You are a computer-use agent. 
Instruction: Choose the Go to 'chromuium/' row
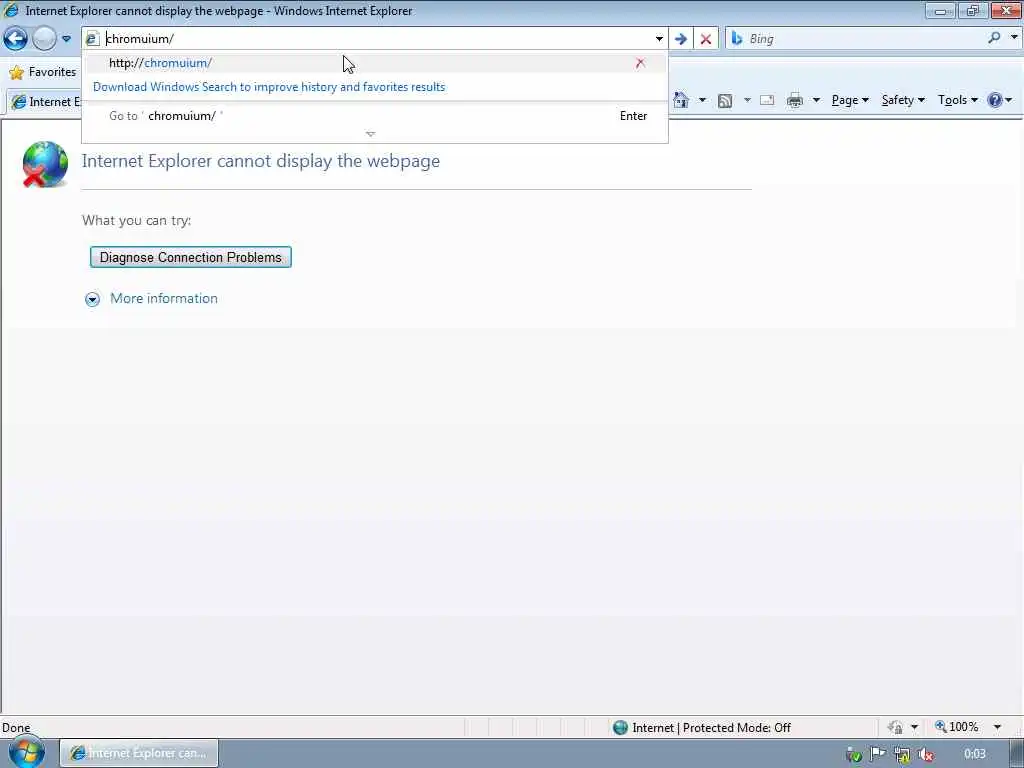point(375,116)
